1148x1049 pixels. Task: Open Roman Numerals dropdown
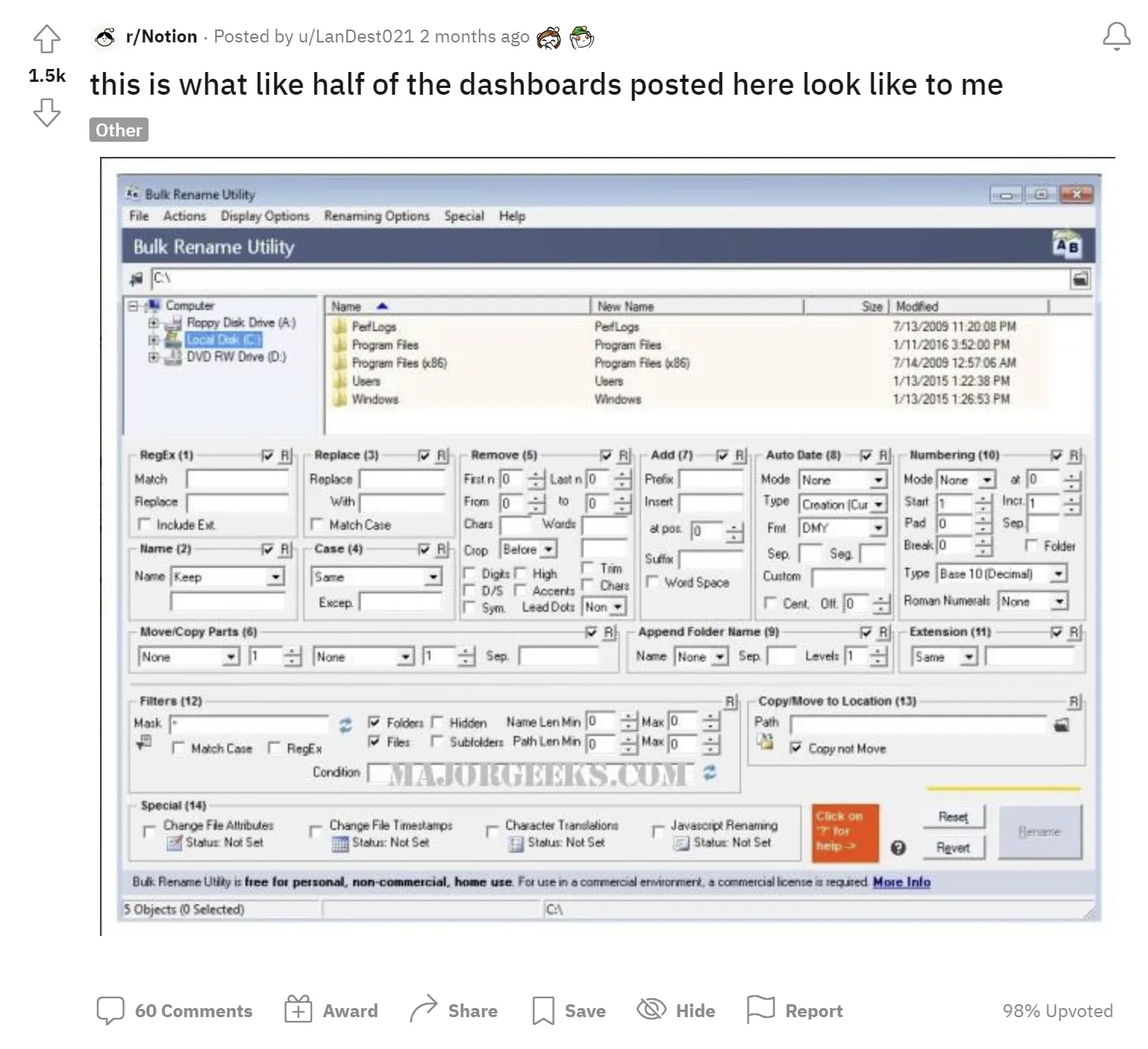coord(1032,601)
